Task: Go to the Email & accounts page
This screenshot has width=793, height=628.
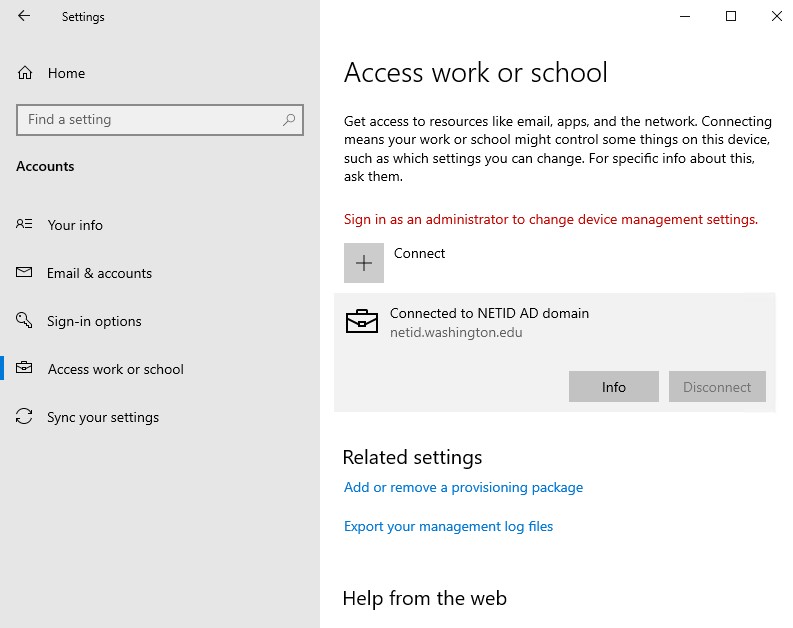Action: coord(99,273)
